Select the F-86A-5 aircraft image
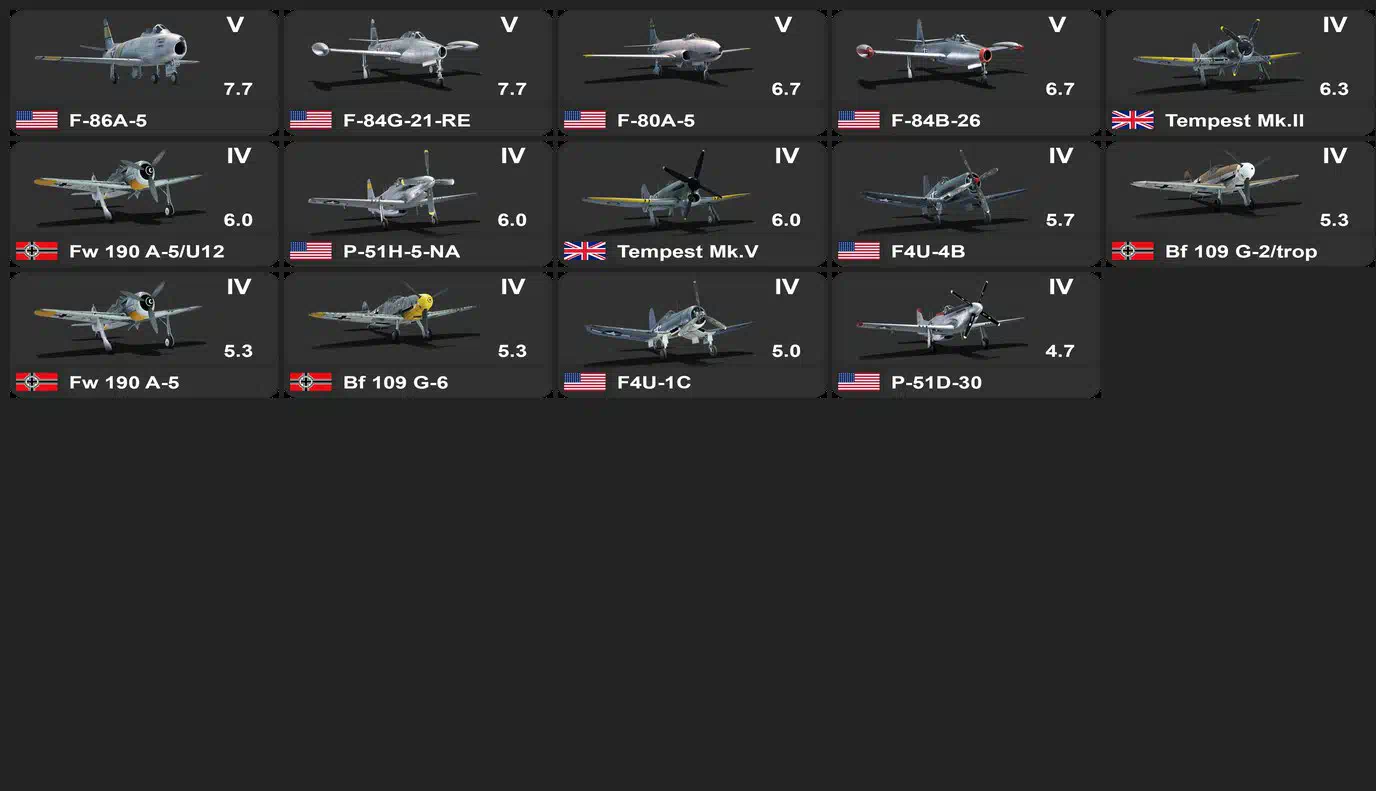 click(113, 52)
